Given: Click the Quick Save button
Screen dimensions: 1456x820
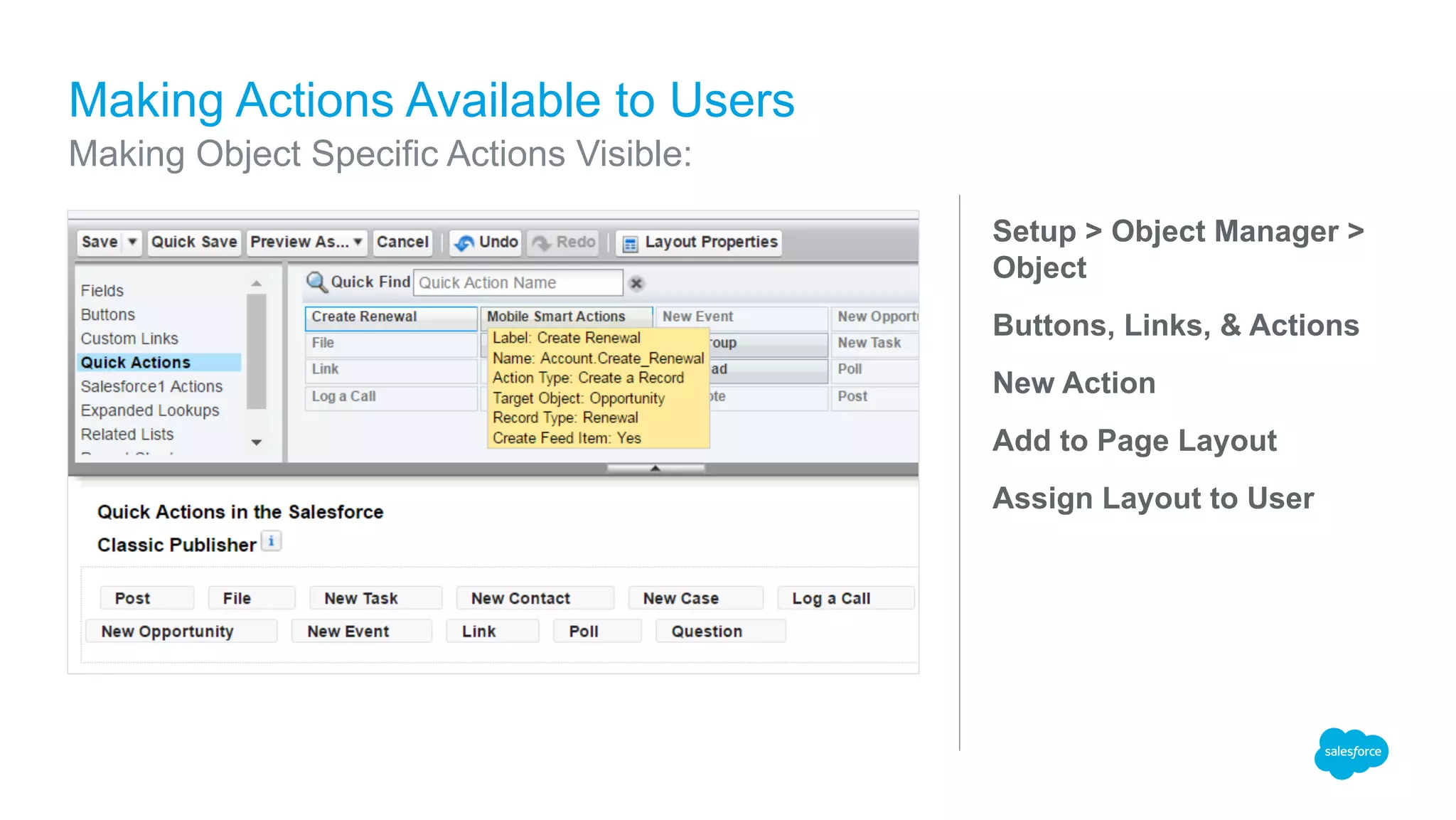Looking at the screenshot, I should (194, 243).
